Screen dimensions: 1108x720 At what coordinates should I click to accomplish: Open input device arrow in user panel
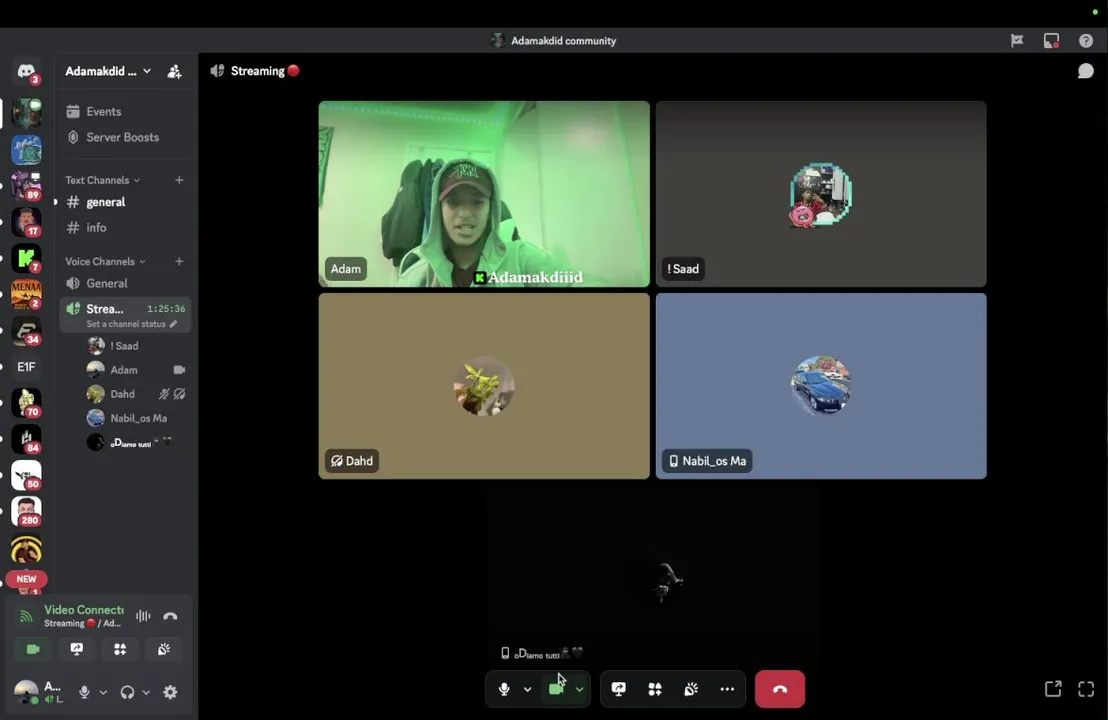pyautogui.click(x=103, y=692)
